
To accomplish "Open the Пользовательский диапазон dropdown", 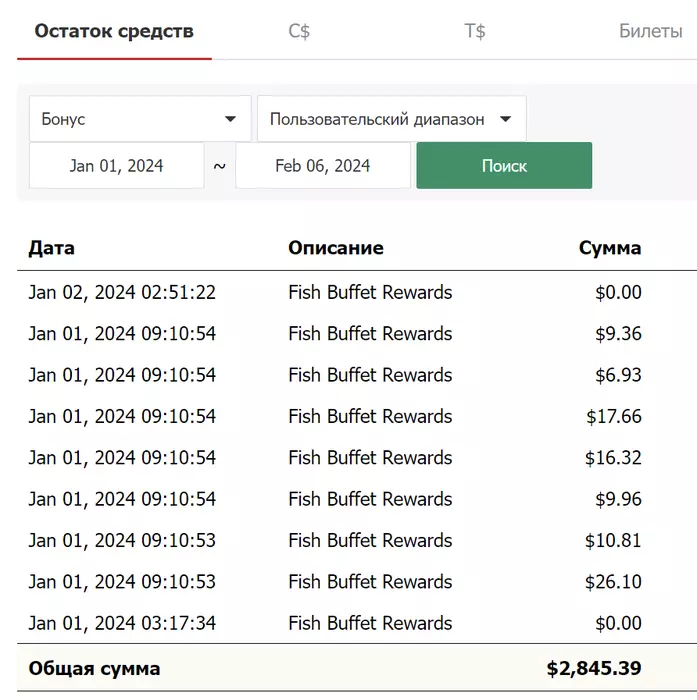I will point(378,119).
